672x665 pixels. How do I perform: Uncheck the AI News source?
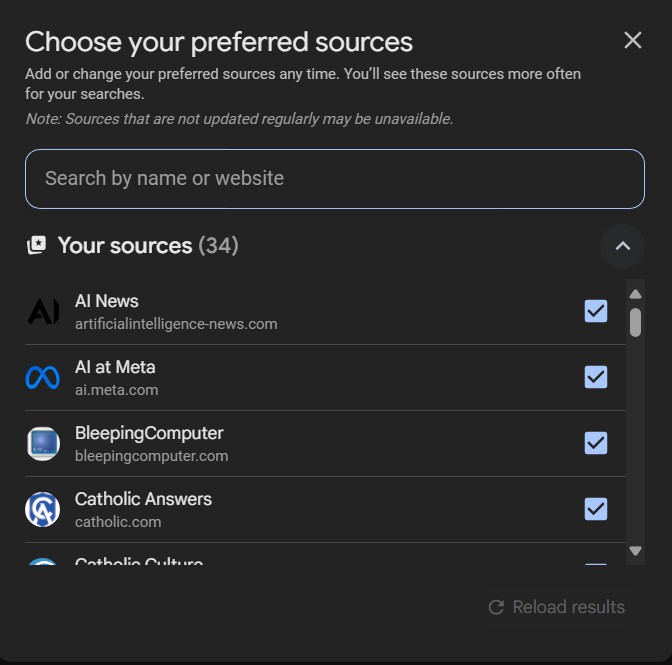[x=596, y=311]
